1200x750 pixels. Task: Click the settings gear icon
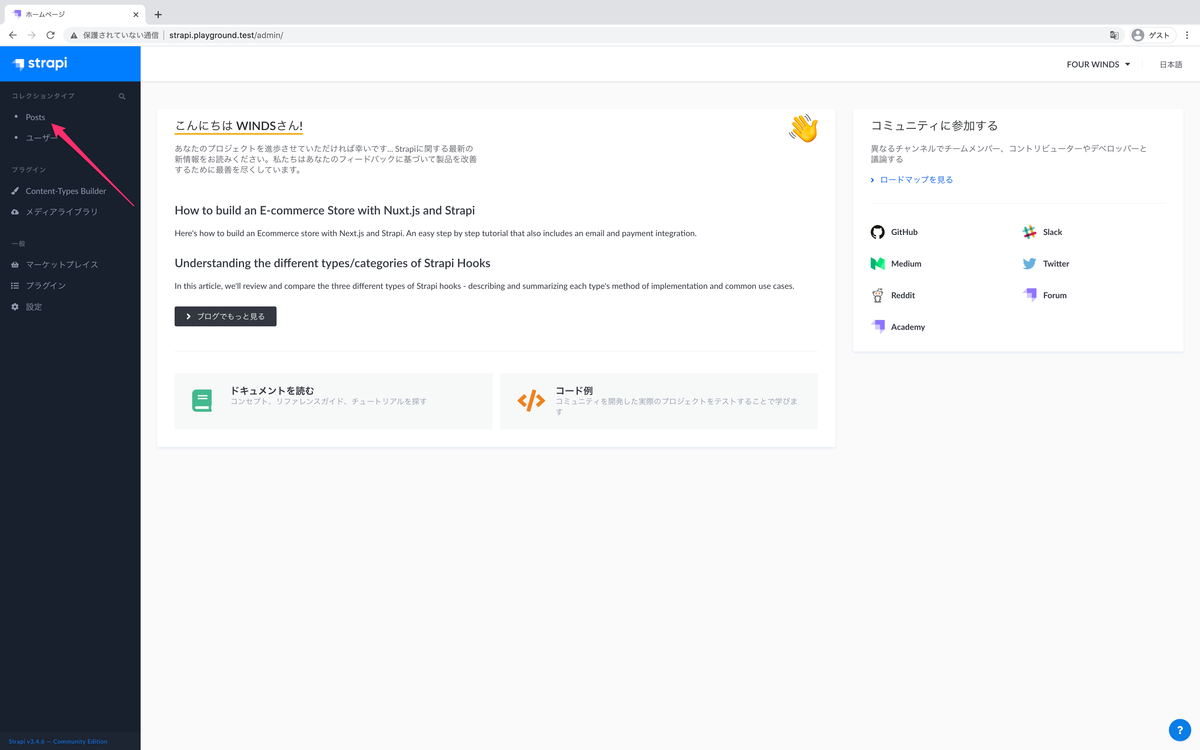click(15, 307)
